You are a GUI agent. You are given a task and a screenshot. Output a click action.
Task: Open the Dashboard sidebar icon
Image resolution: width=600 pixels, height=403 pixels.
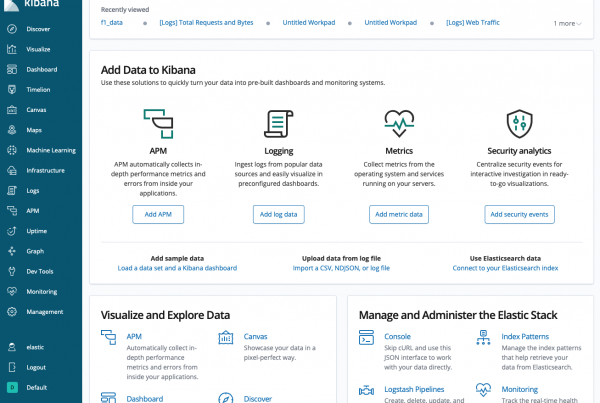12,69
